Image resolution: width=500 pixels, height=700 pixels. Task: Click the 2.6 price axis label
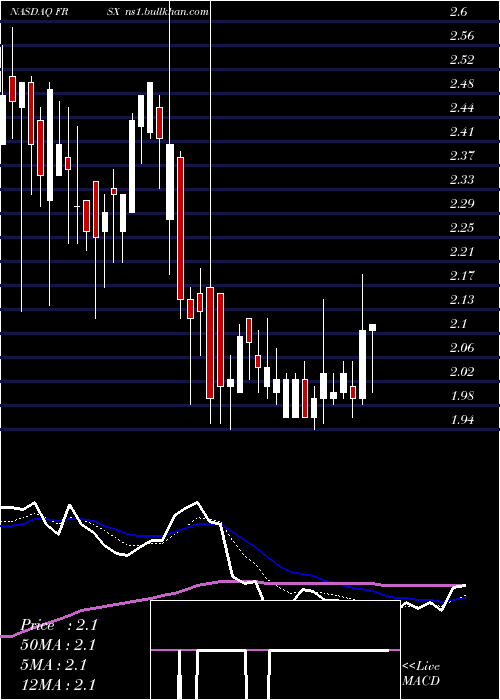click(x=459, y=12)
